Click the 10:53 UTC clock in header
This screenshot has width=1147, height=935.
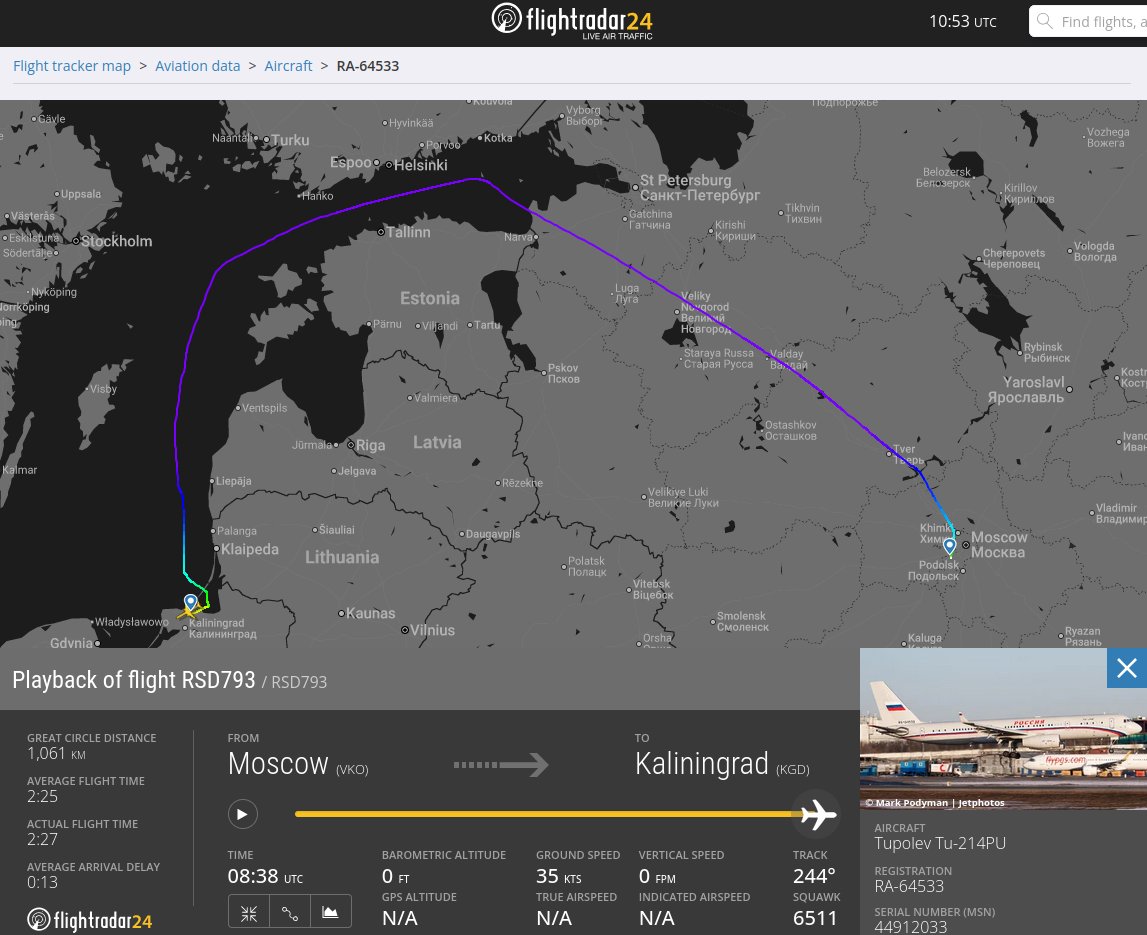click(x=963, y=21)
